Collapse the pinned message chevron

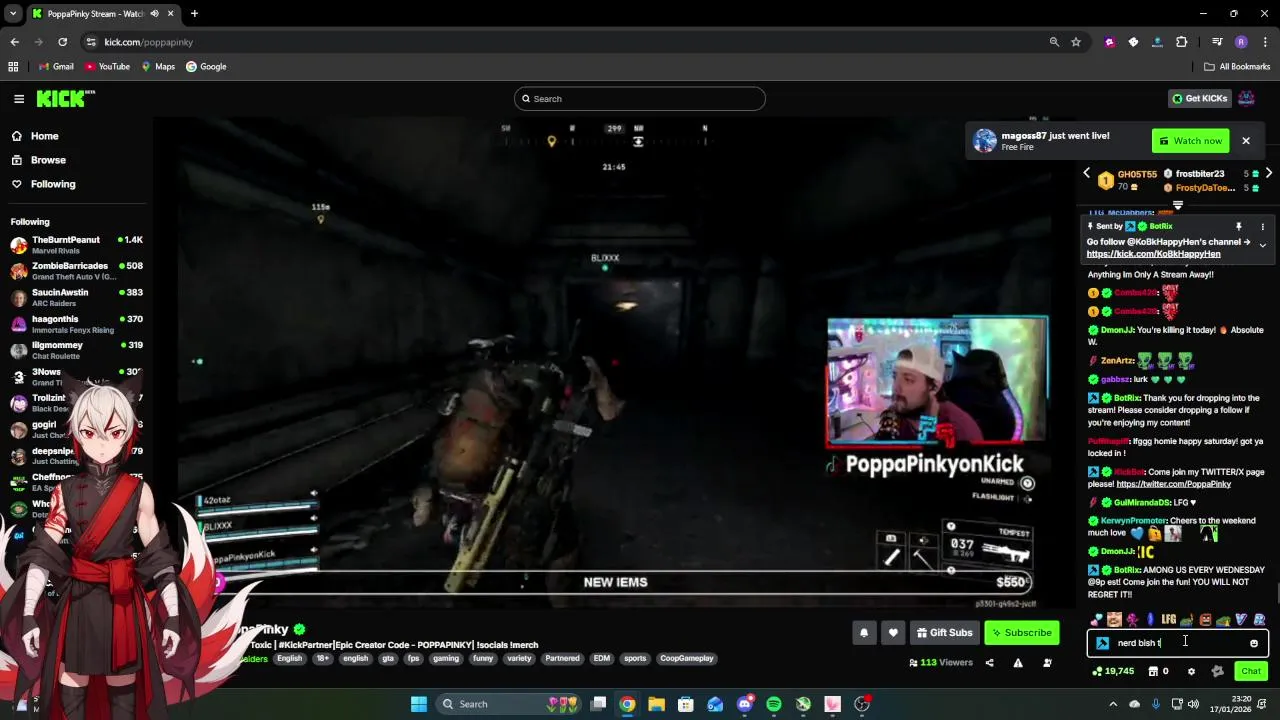[x=1262, y=245]
